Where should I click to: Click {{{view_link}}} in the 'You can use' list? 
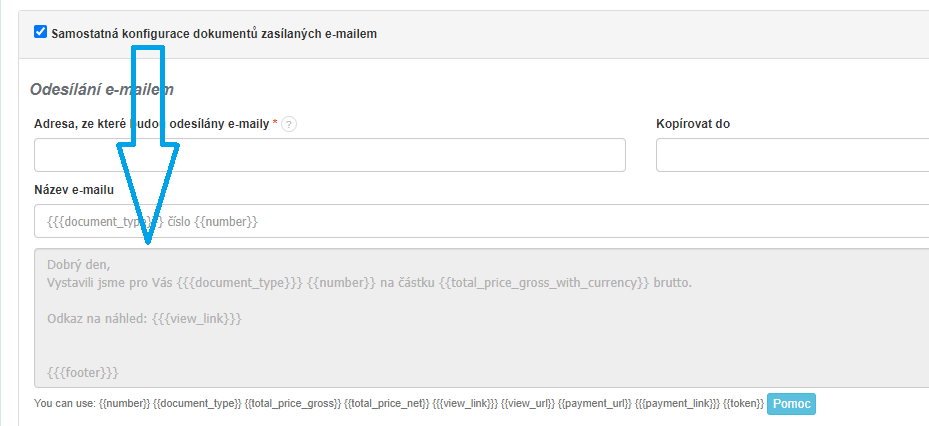pos(465,405)
